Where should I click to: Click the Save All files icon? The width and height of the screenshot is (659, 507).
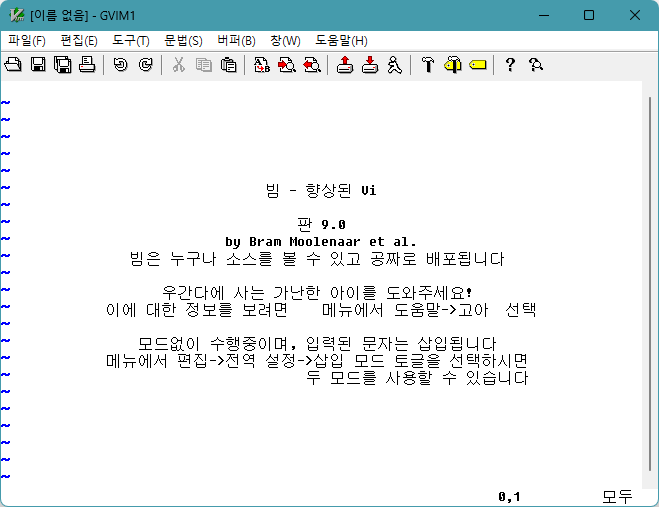pyautogui.click(x=63, y=65)
